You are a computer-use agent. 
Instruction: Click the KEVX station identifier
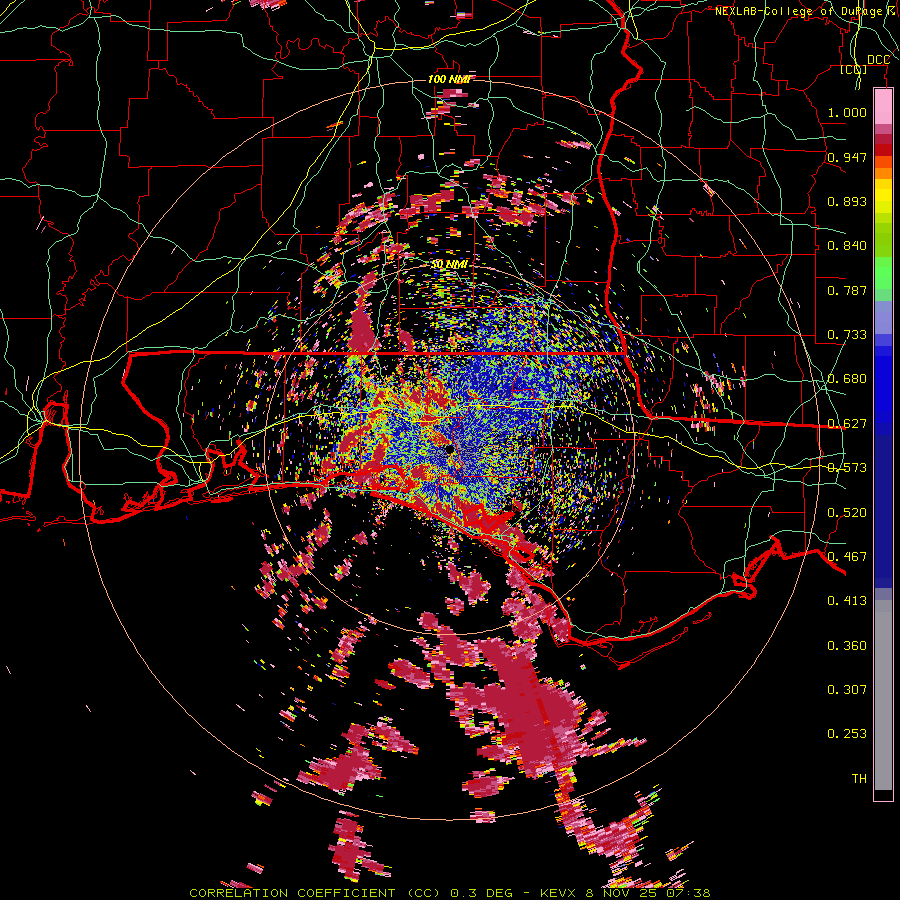pyautogui.click(x=558, y=893)
